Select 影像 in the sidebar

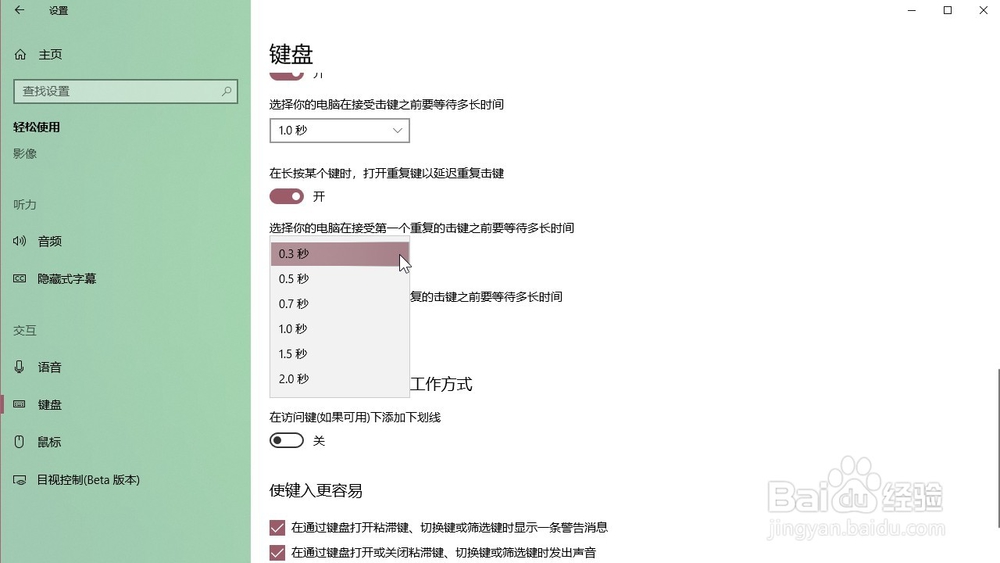point(25,154)
